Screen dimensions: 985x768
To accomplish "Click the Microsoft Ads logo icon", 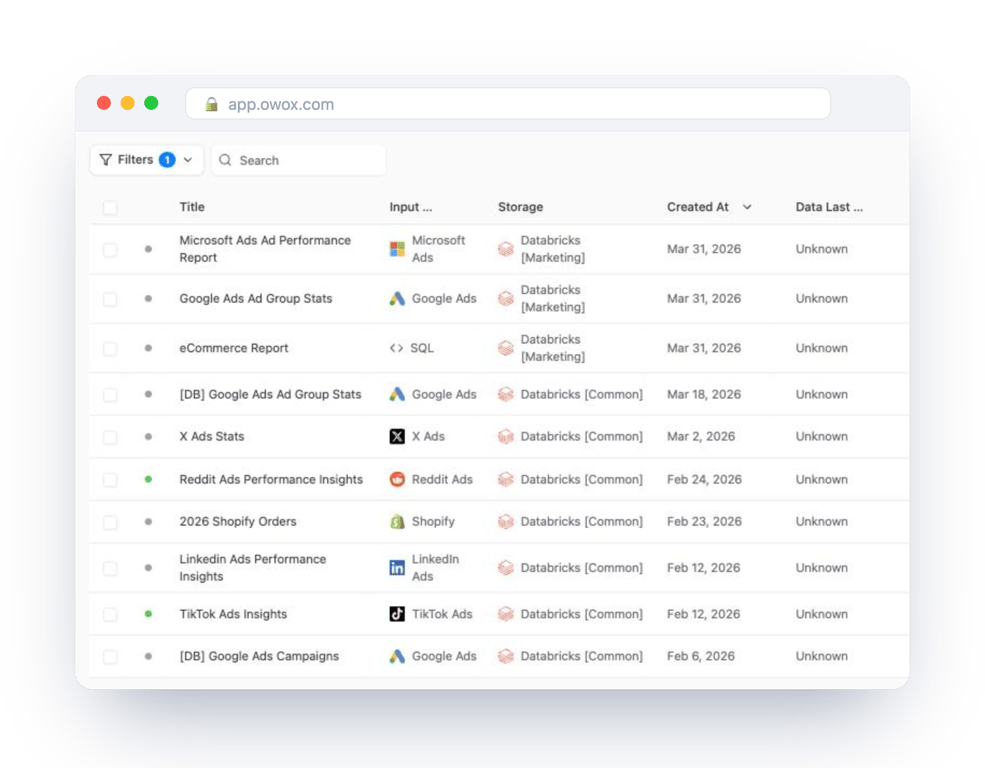I will 397,249.
